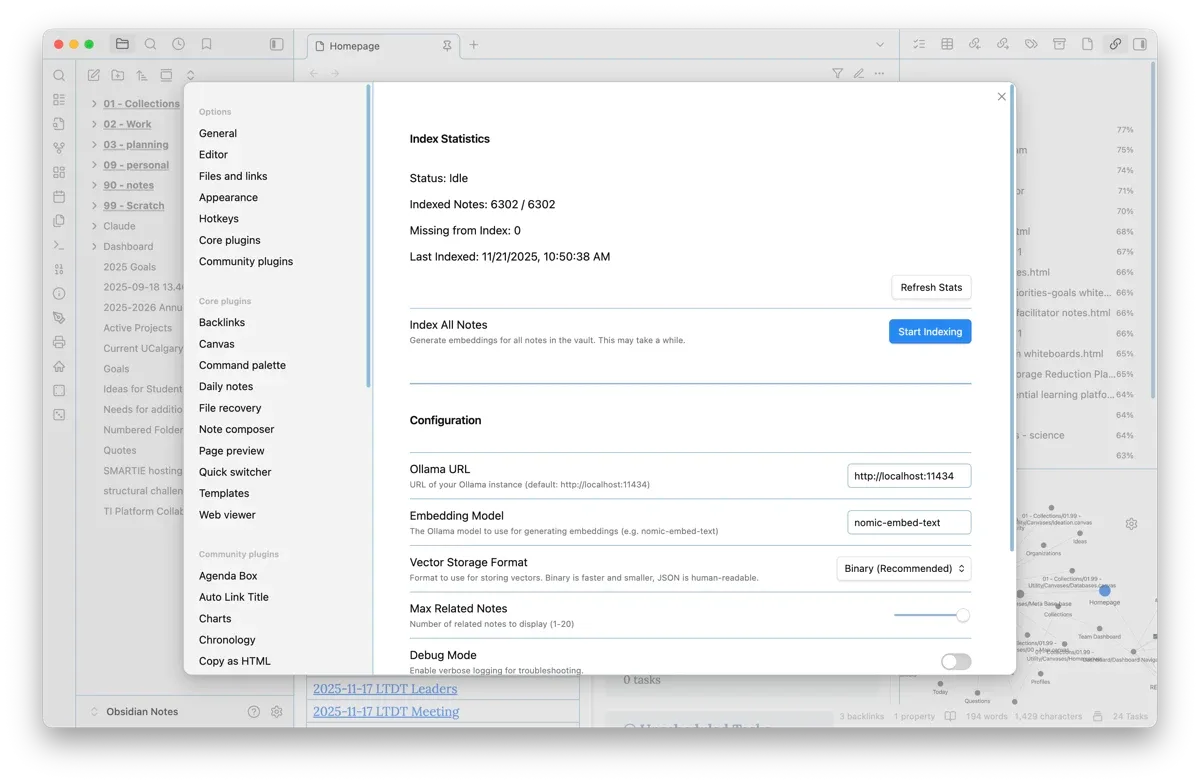Open the 2025-11-17 LTDT Leaders link

click(385, 688)
